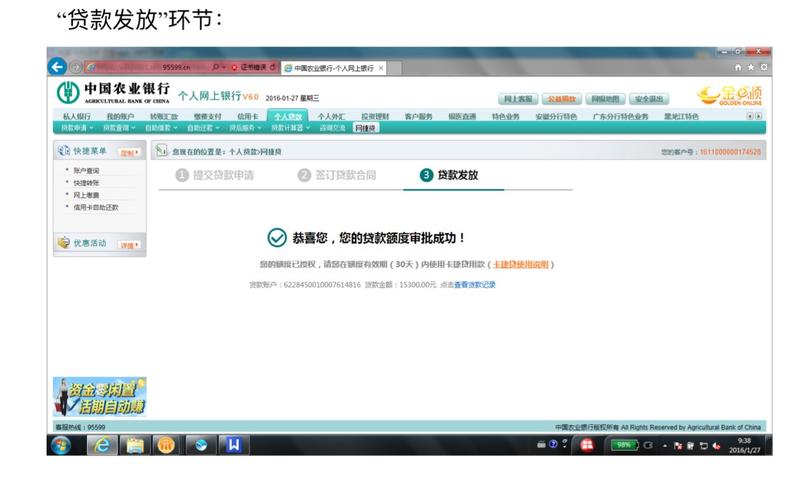
Task: Expand the 自助还款 submenu dropdown
Action: (x=203, y=128)
